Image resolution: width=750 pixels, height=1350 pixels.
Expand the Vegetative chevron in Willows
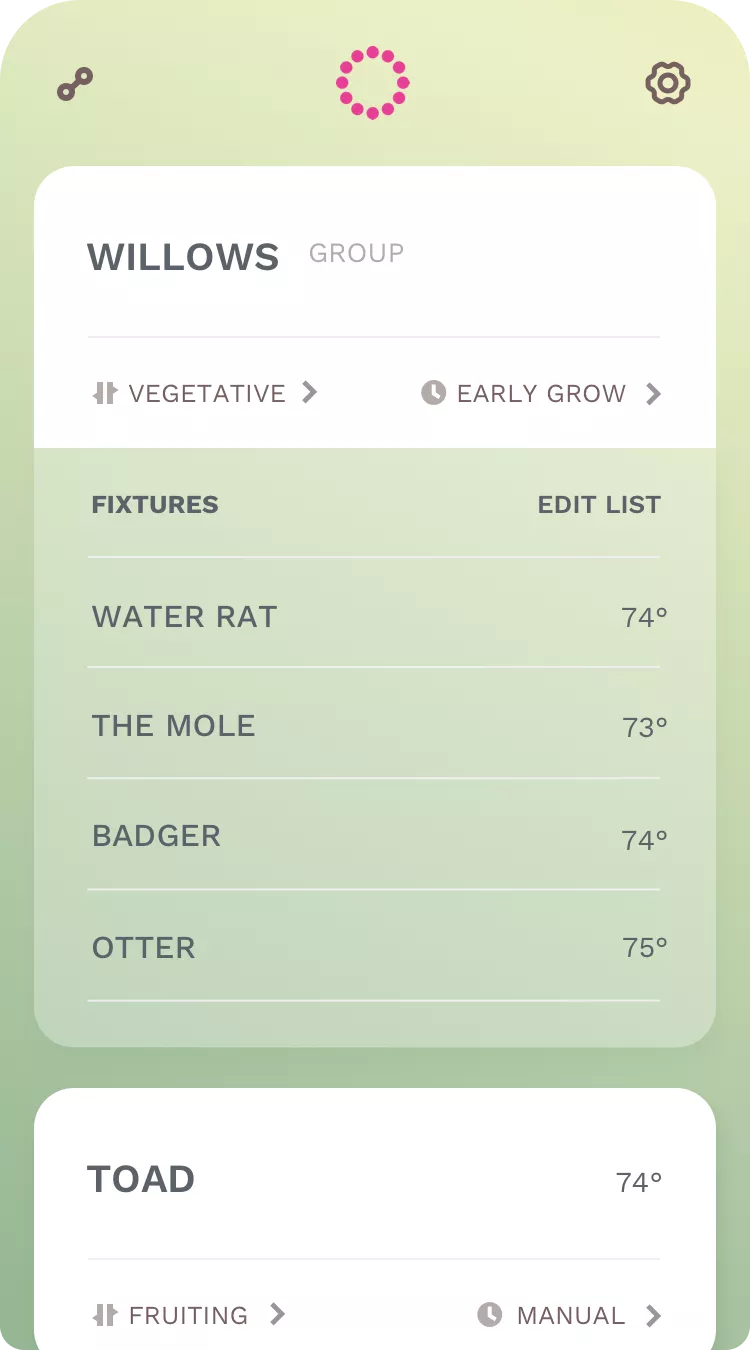click(x=310, y=393)
